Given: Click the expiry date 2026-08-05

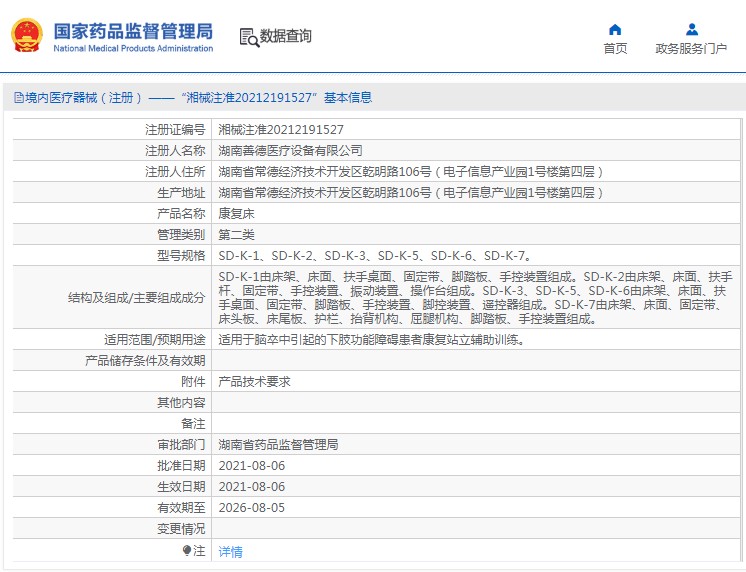Looking at the screenshot, I should 252,507.
